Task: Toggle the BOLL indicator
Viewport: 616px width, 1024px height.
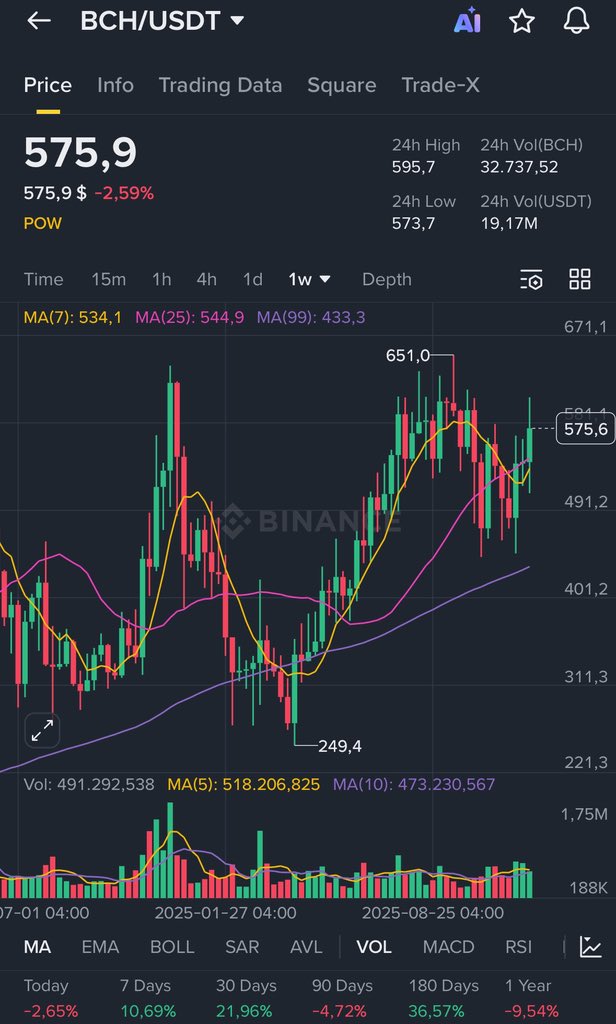Action: [x=172, y=947]
